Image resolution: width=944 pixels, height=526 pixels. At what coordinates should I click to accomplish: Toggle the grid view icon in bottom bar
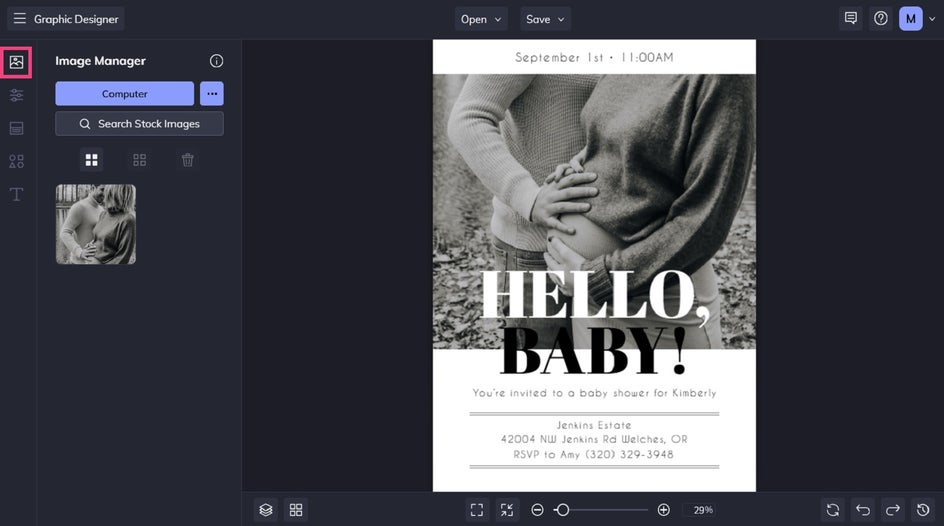296,510
